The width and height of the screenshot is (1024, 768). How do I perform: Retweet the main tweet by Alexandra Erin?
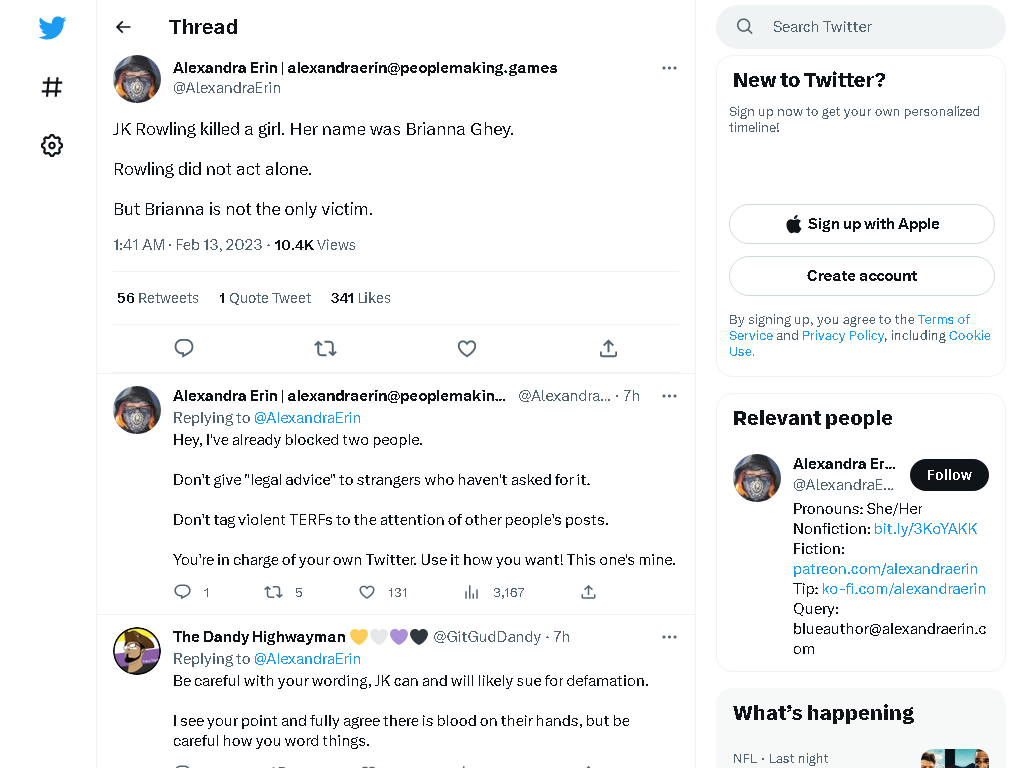[325, 348]
